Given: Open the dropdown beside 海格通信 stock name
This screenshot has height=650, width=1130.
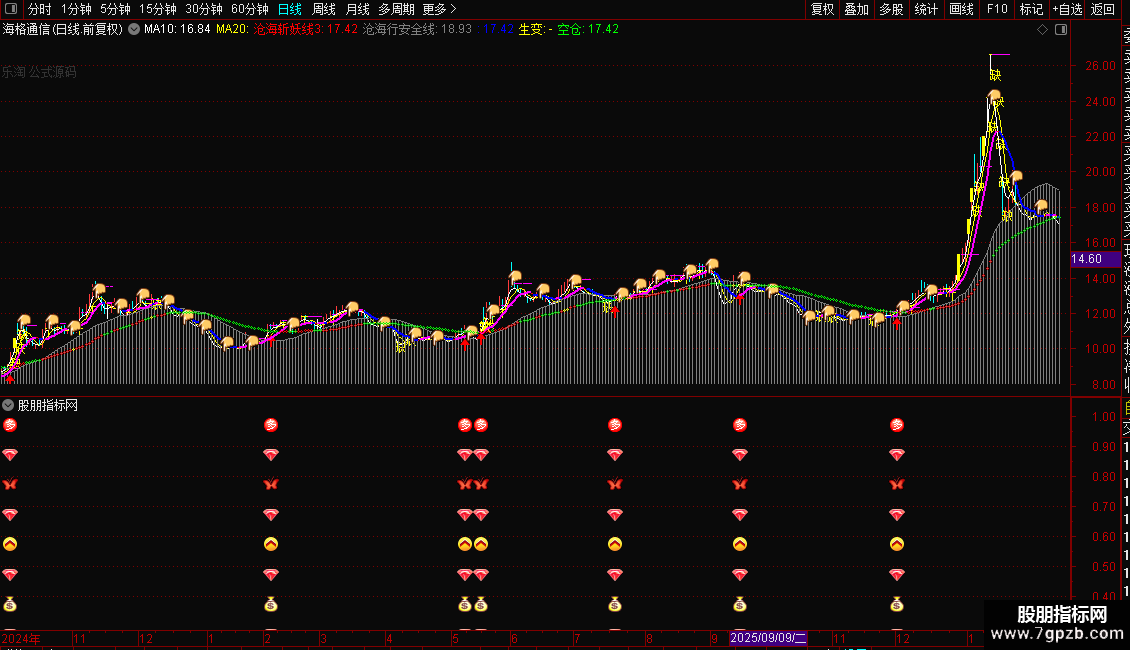Looking at the screenshot, I should pyautogui.click(x=134, y=30).
